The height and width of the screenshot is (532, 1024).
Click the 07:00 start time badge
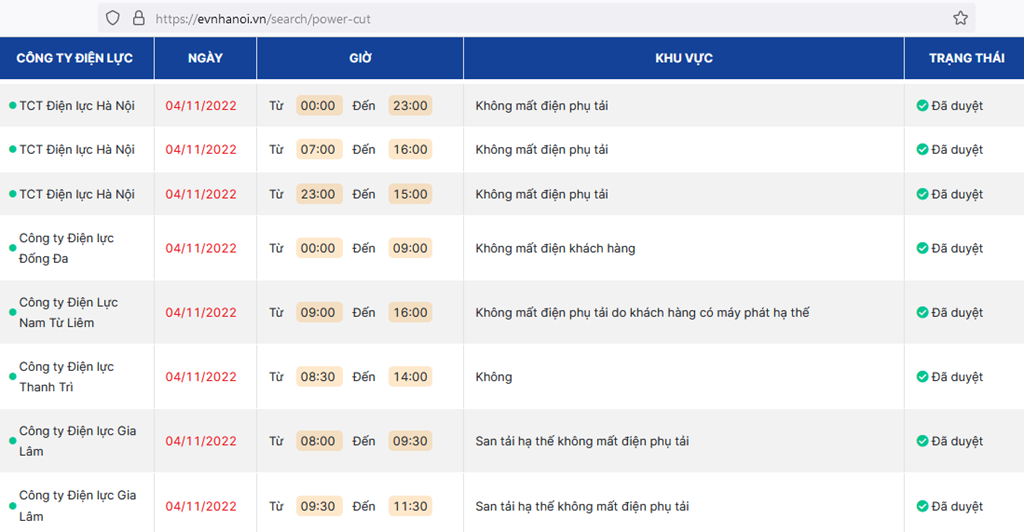[318, 149]
